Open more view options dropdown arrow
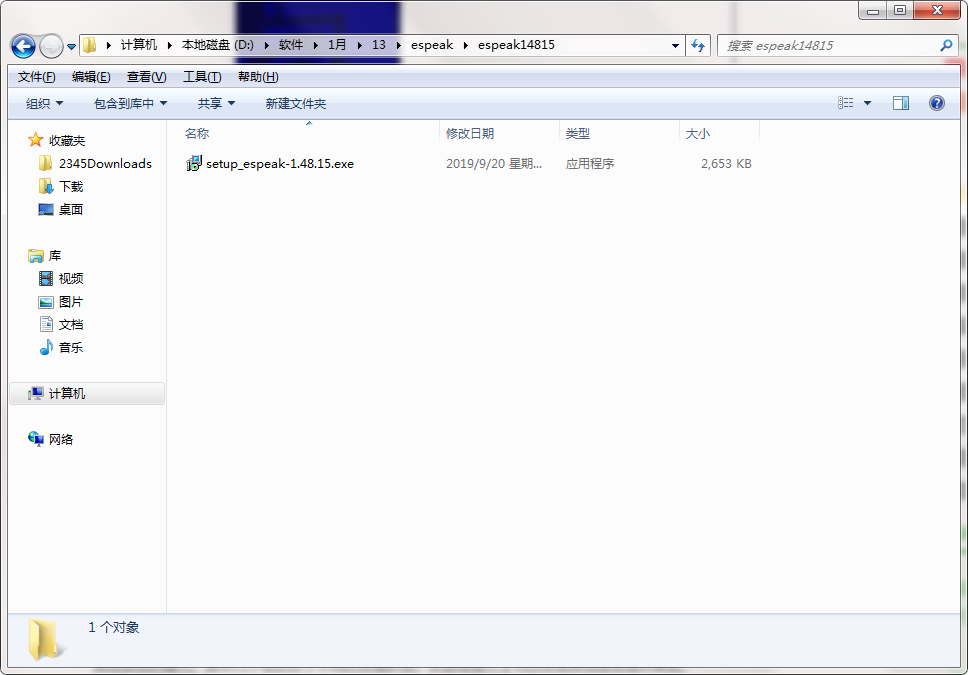 point(867,103)
